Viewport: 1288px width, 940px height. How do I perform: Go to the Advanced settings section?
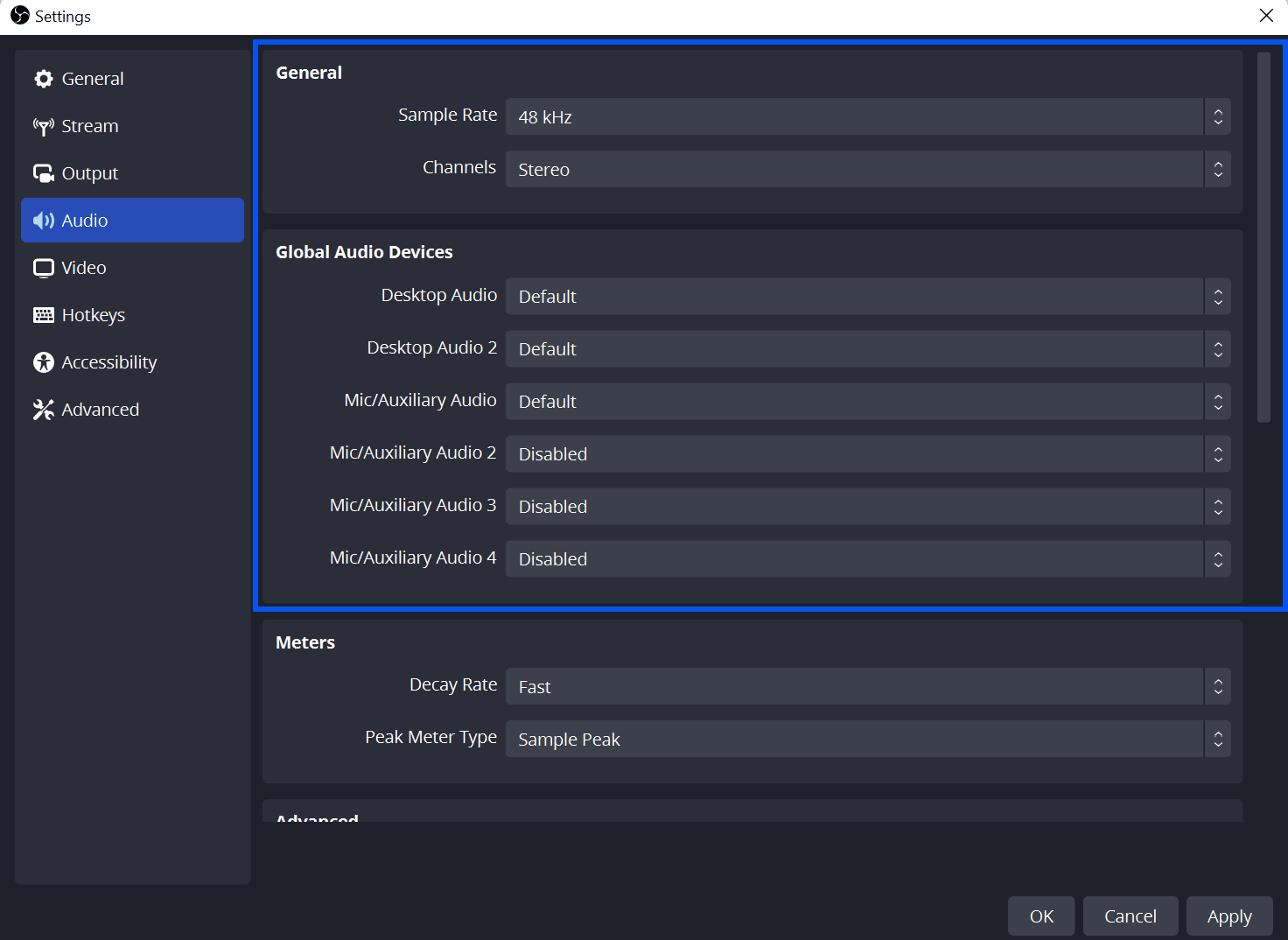(x=132, y=410)
